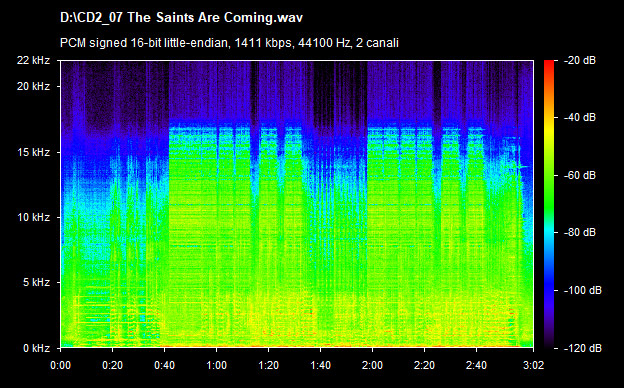624x388 pixels.
Task: Click the 10 kHz frequency axis label
Action: point(33,217)
